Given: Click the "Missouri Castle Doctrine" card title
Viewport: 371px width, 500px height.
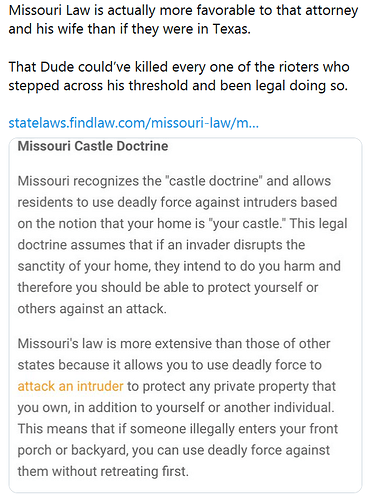Looking at the screenshot, I should tap(93, 146).
